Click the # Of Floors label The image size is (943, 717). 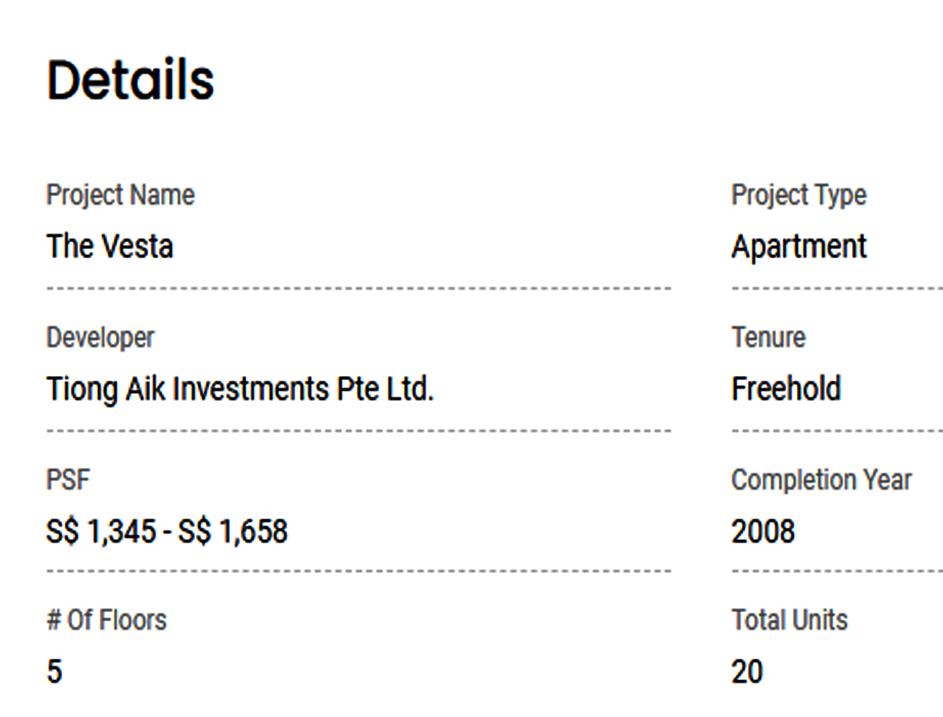[x=106, y=620]
